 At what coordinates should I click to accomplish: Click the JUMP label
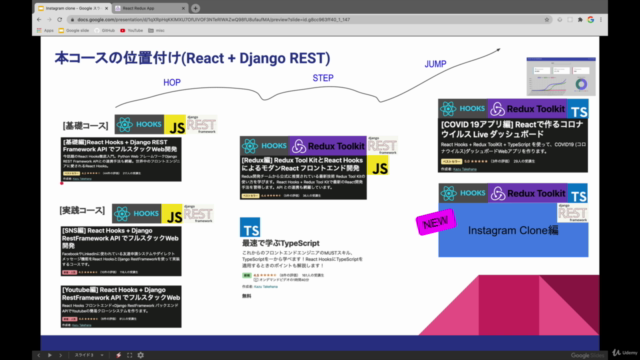coord(436,64)
